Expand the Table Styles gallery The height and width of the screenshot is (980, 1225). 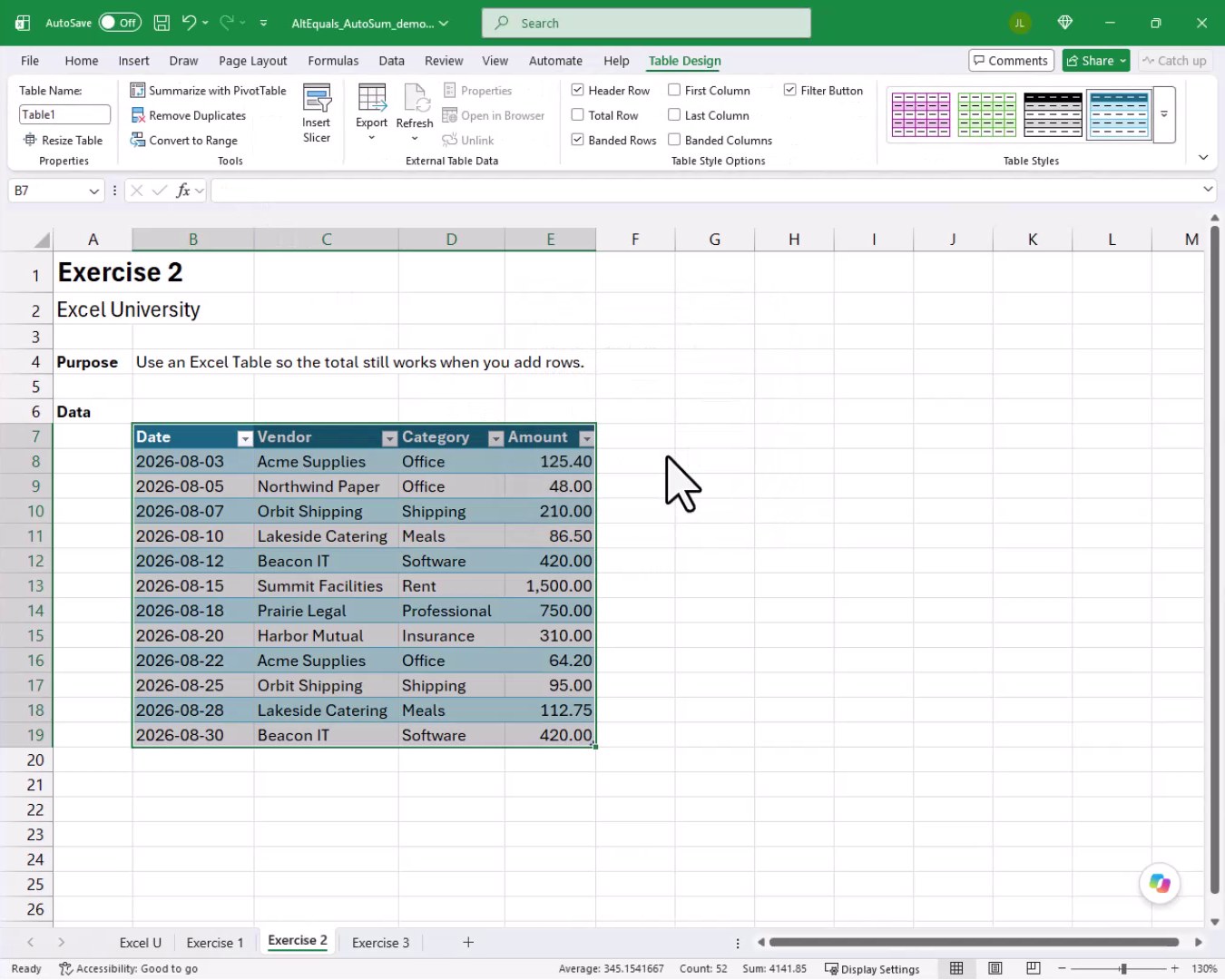click(1164, 115)
